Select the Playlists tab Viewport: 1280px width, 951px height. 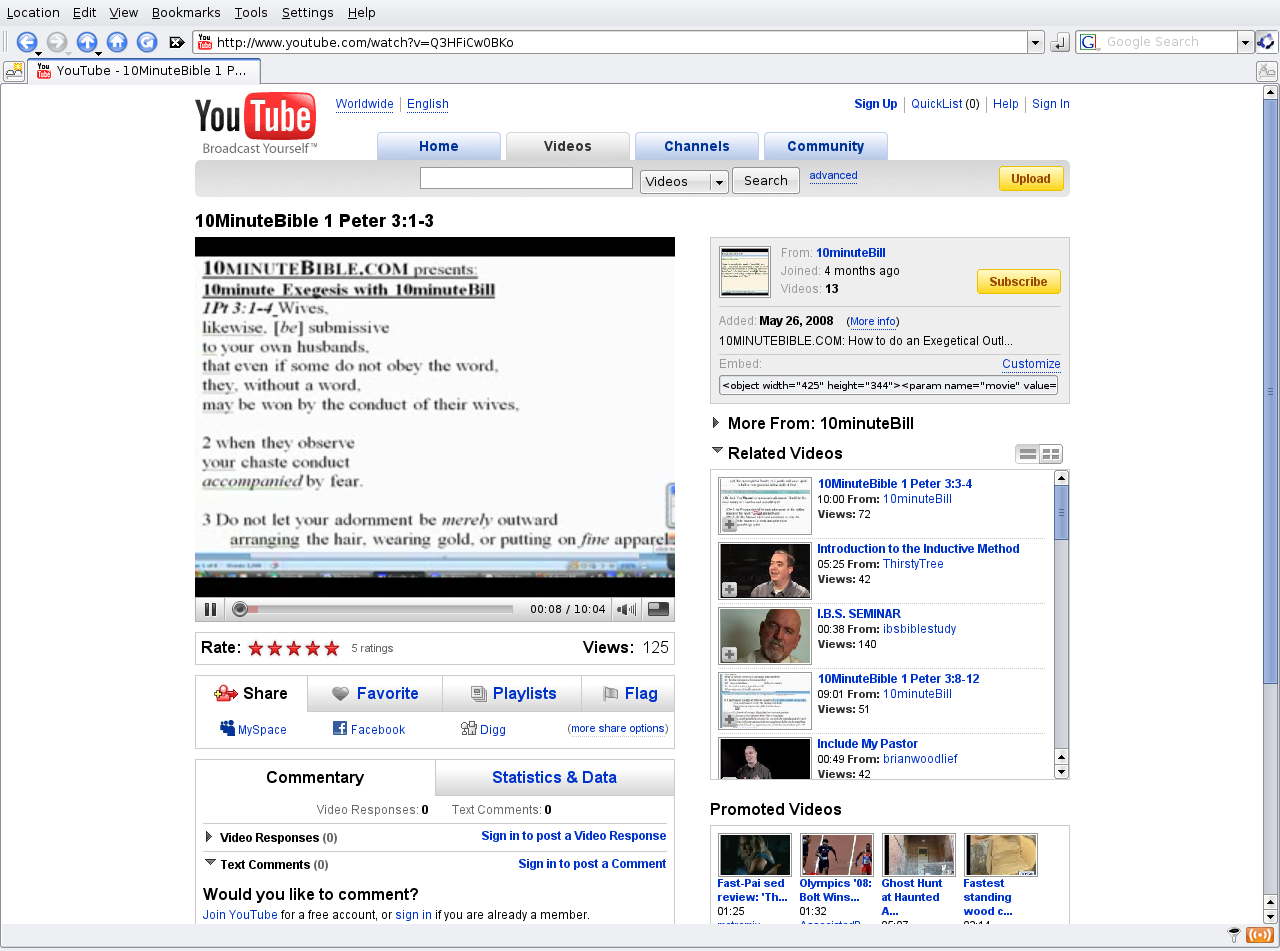point(513,694)
